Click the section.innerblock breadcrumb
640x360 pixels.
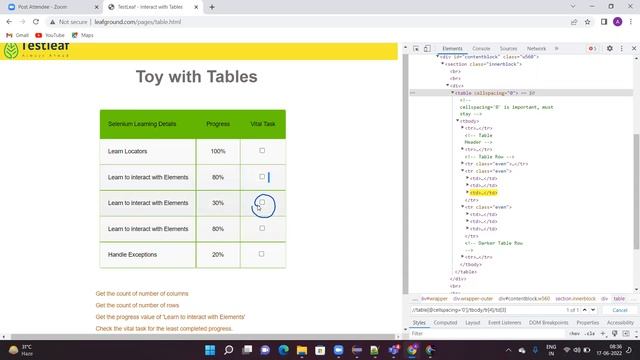pyautogui.click(x=575, y=299)
